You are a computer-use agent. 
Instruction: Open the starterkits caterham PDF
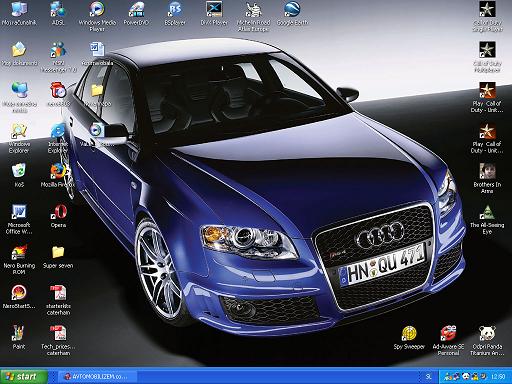coord(58,300)
